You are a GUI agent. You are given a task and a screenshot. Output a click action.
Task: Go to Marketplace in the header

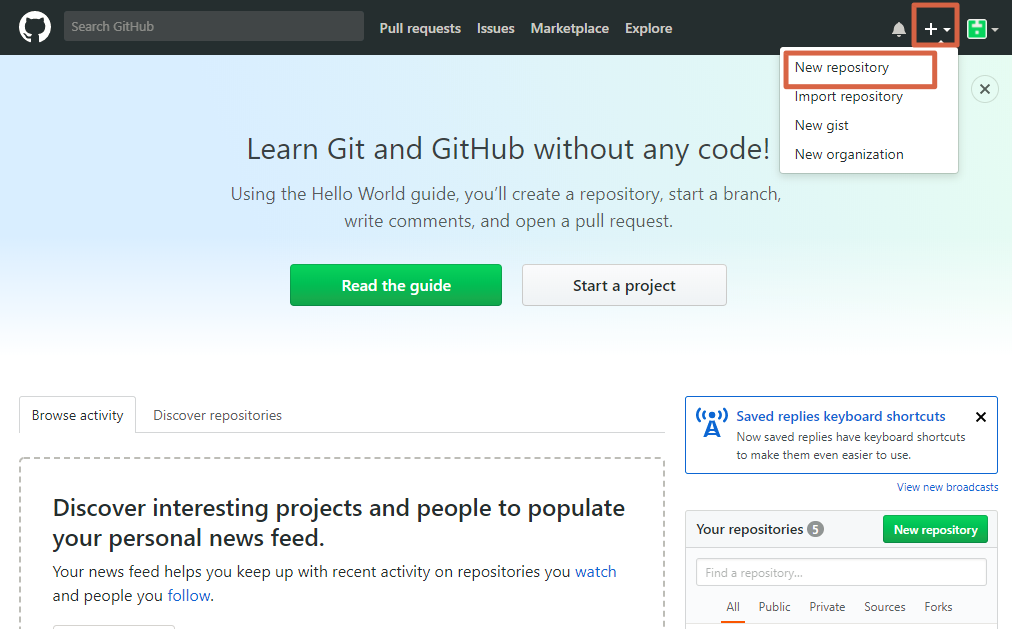point(569,28)
